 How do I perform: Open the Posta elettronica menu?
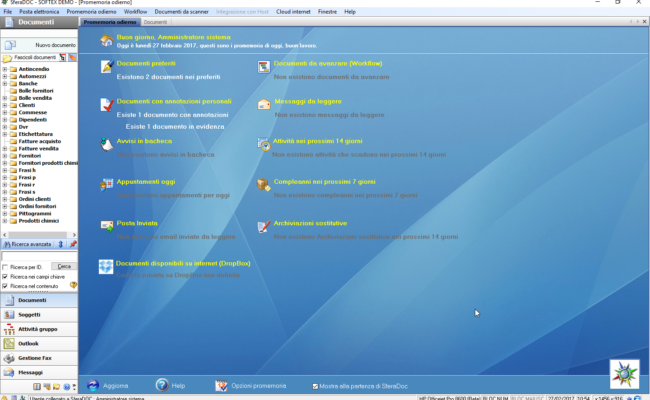pyautogui.click(x=39, y=12)
